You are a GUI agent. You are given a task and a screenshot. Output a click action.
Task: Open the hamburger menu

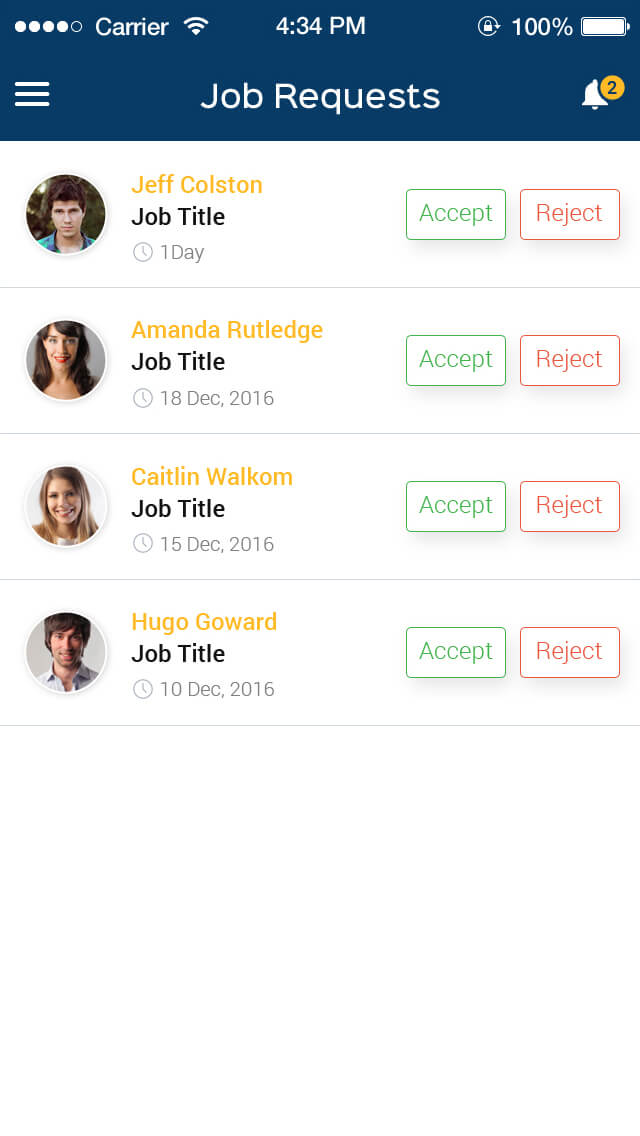coord(32,95)
